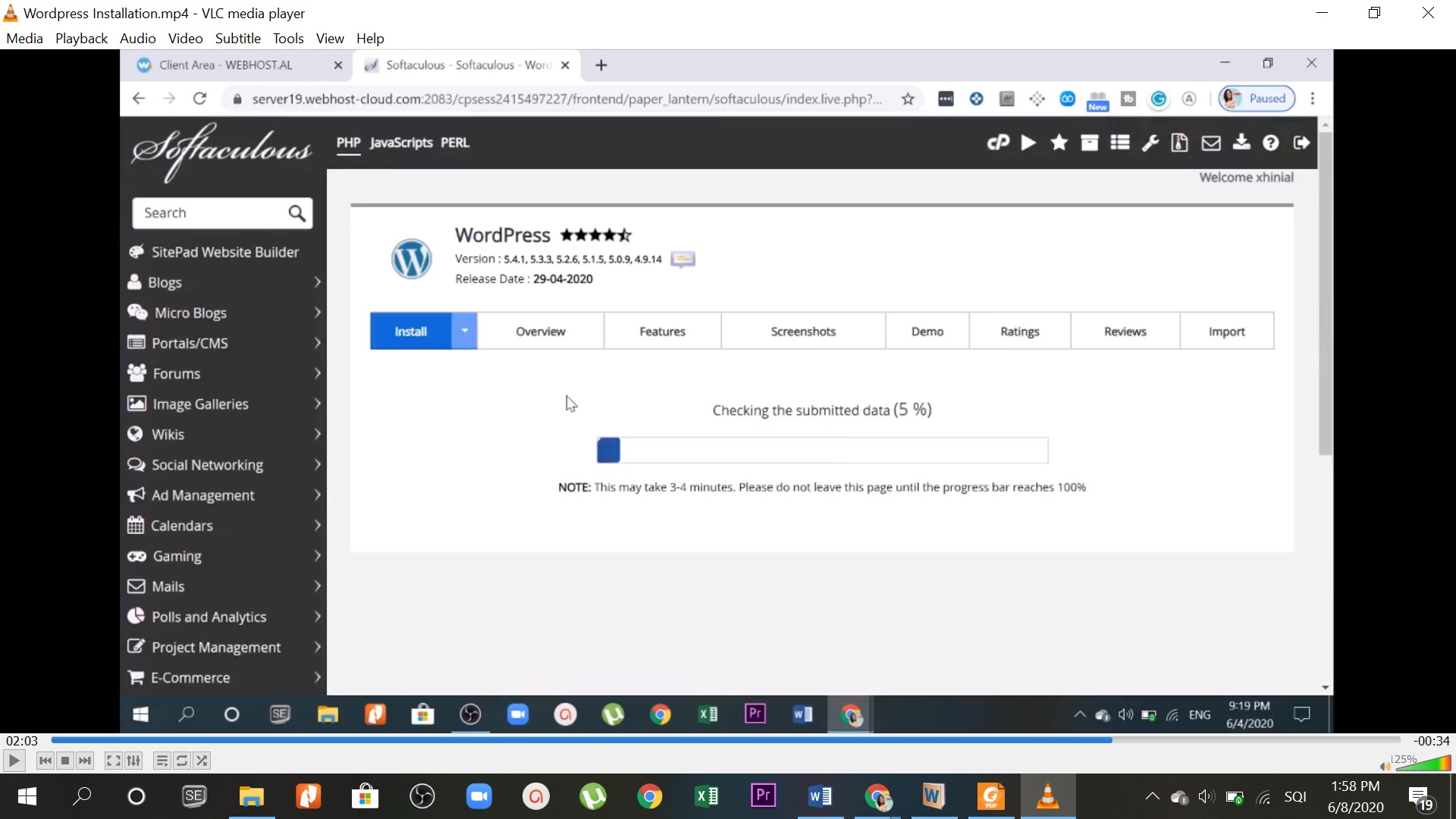
Task: Click the cPanel icon in Softaculous header
Action: [x=998, y=143]
